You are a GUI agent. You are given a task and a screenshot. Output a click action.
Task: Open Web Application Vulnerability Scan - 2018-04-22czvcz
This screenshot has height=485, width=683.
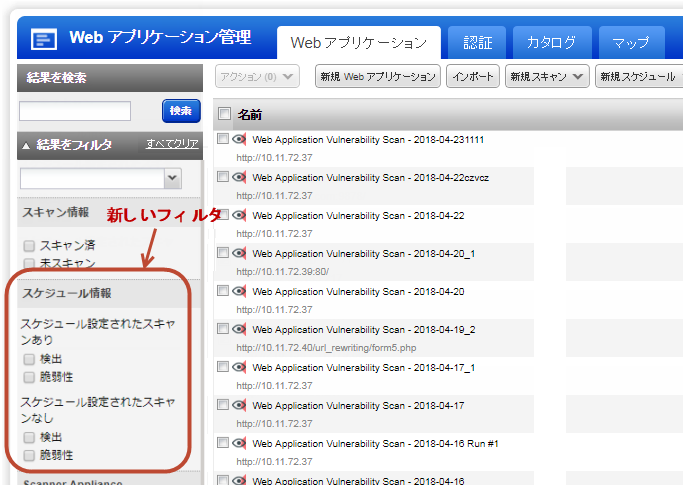370,177
